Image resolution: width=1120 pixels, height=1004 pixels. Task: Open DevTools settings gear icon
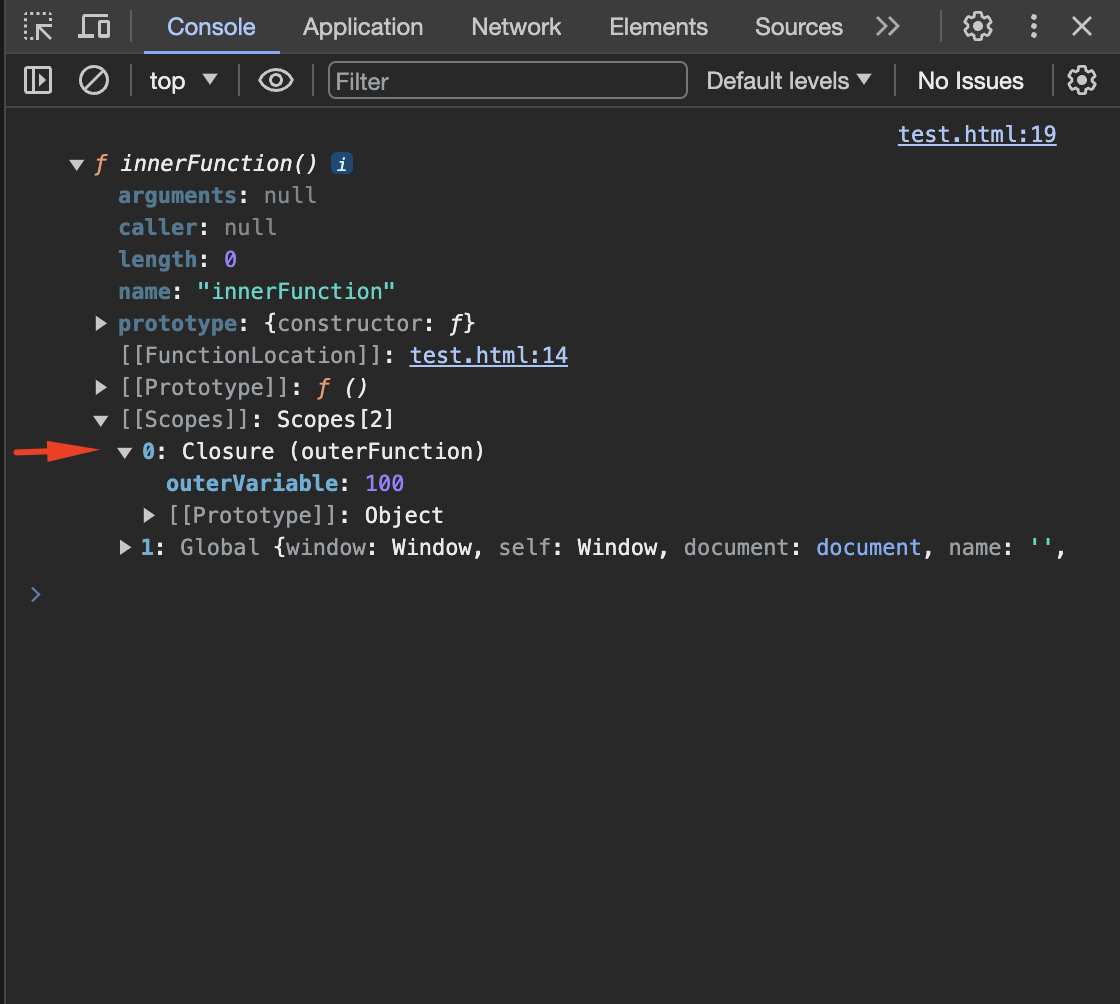(x=977, y=27)
